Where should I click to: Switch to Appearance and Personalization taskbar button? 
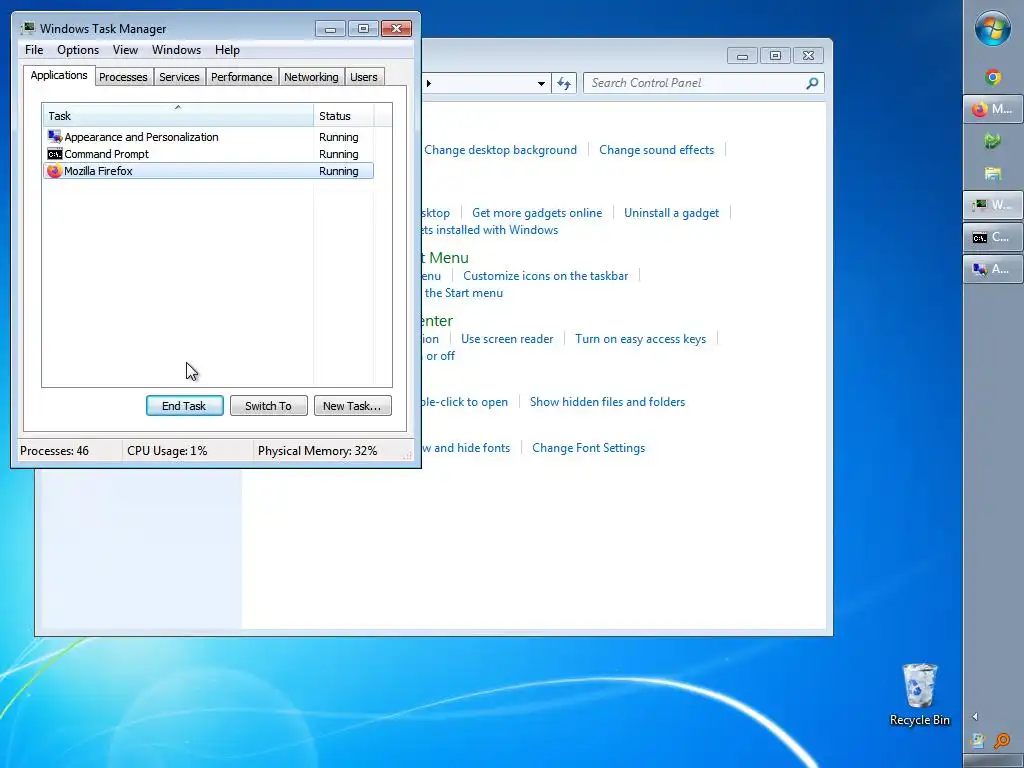click(993, 269)
